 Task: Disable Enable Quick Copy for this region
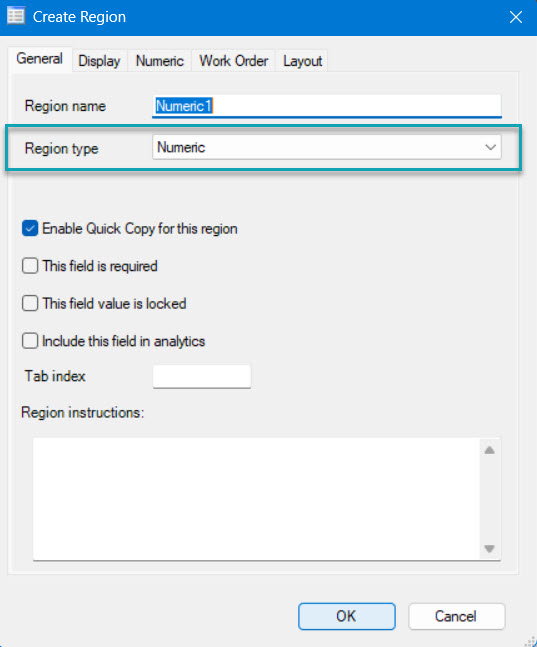click(30, 228)
